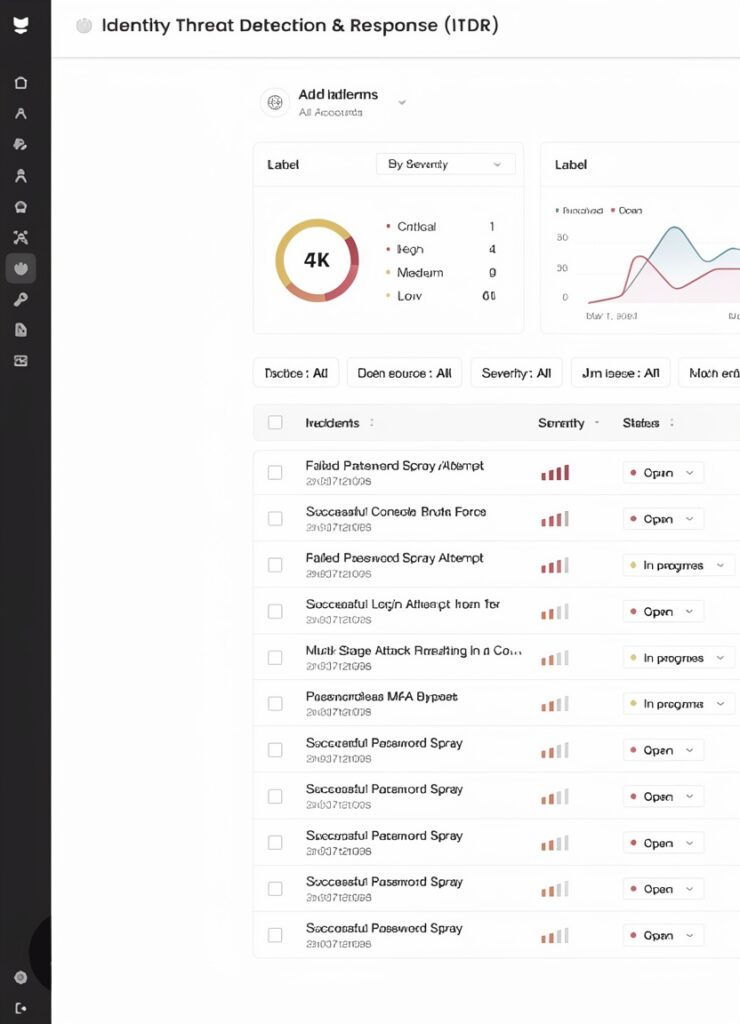Open status dropdown for Multi Stage Attack row
This screenshot has width=740, height=1024.
[678, 658]
